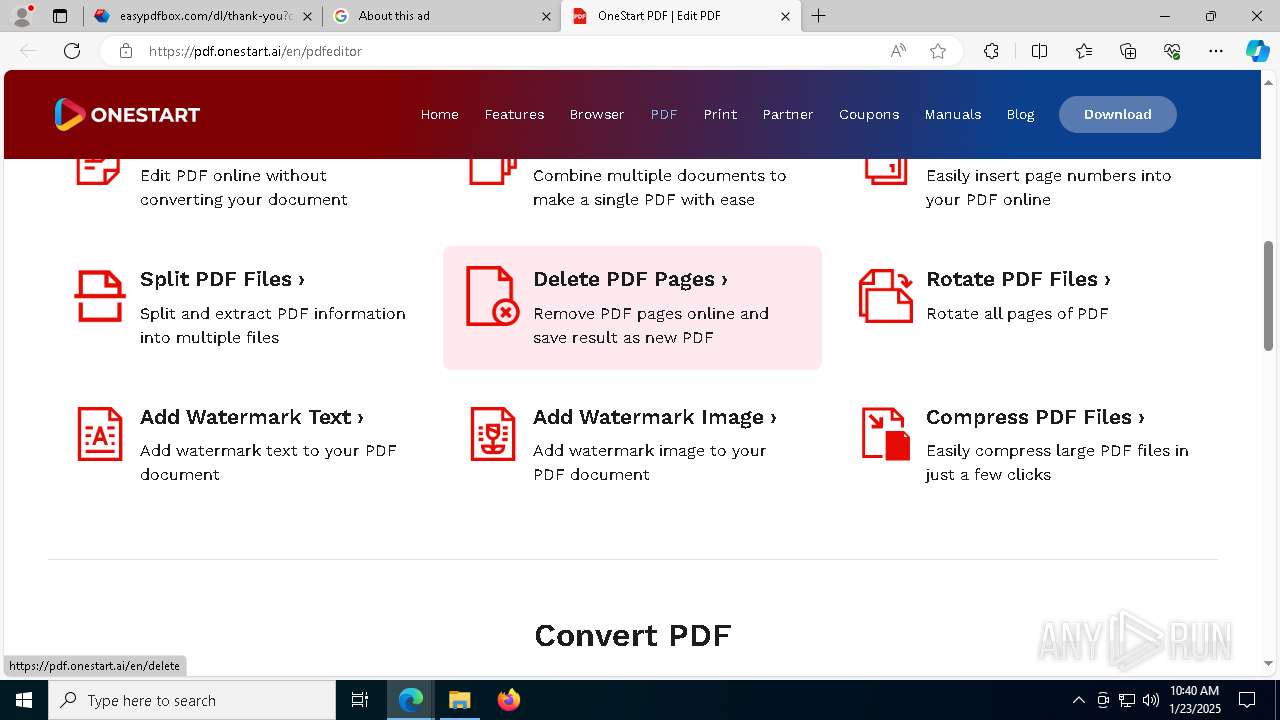Click the Edge icon on the taskbar
Screen dimensions: 1280x720
pyautogui.click(x=411, y=700)
